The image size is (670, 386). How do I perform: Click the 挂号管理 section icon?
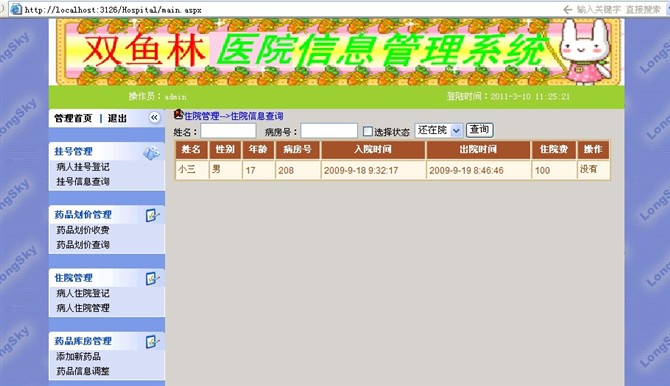[151, 153]
